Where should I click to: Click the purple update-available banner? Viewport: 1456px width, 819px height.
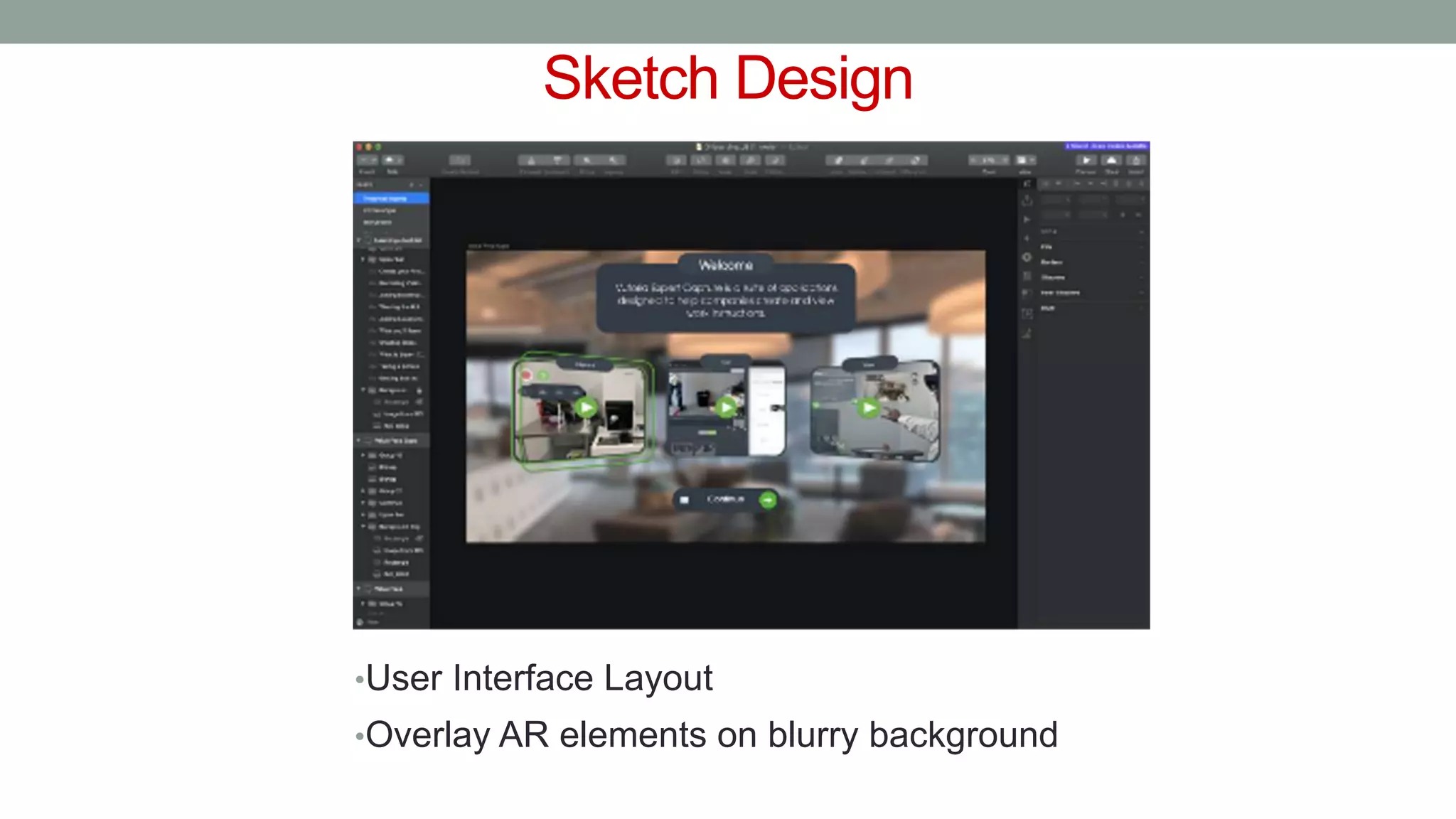(x=1106, y=146)
